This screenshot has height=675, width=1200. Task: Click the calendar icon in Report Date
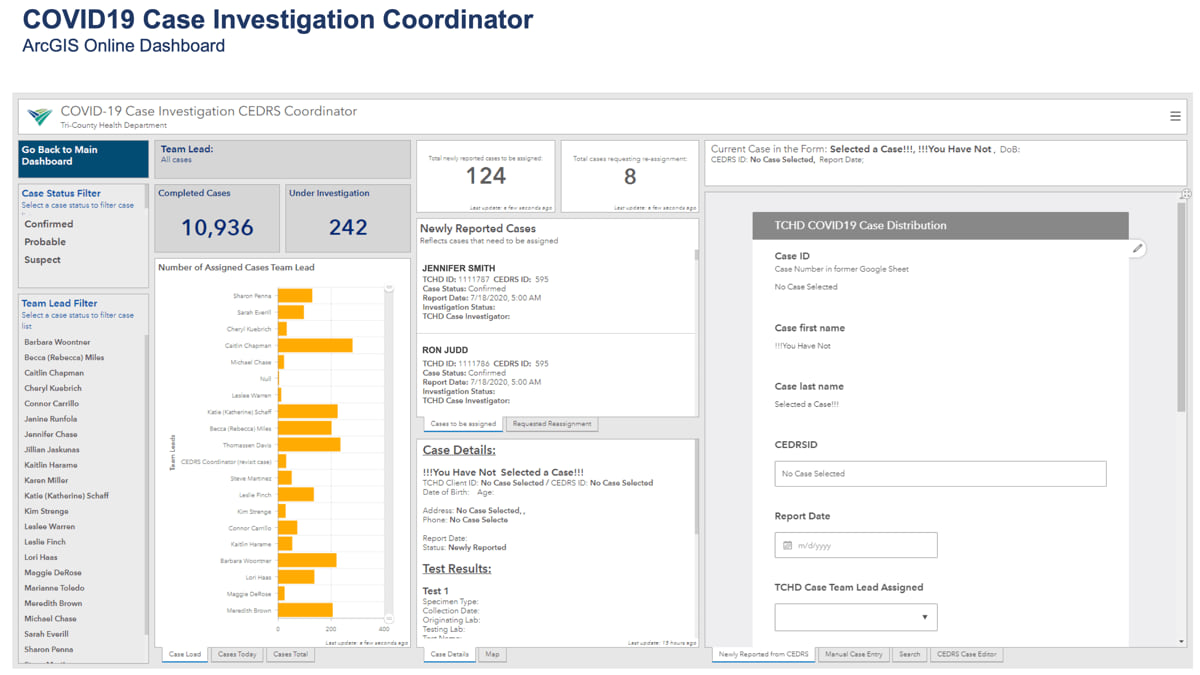788,545
